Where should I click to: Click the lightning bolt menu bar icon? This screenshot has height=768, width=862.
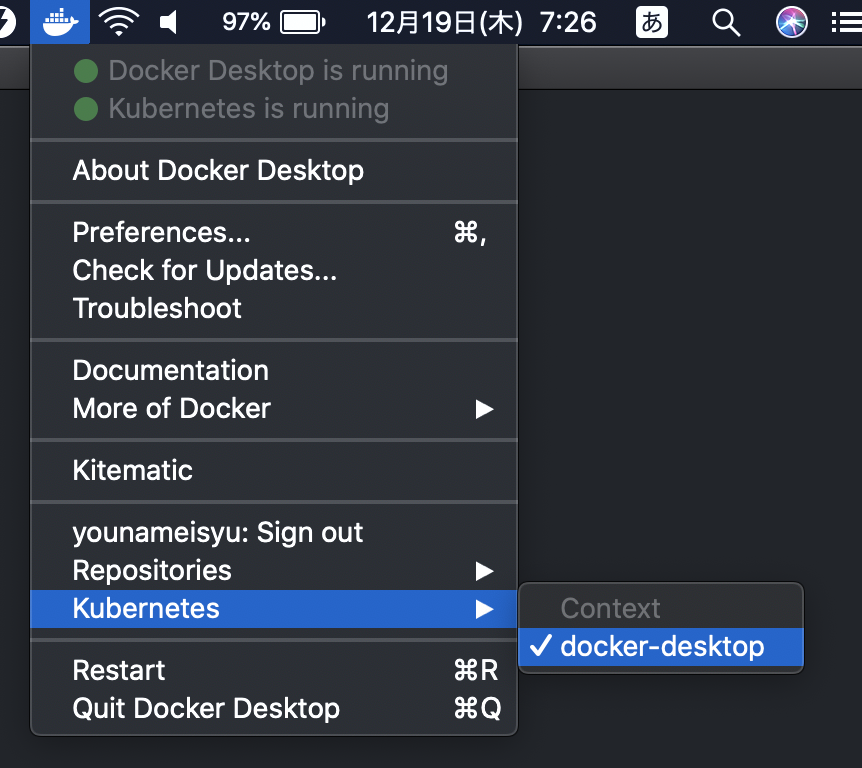[x=7, y=23]
